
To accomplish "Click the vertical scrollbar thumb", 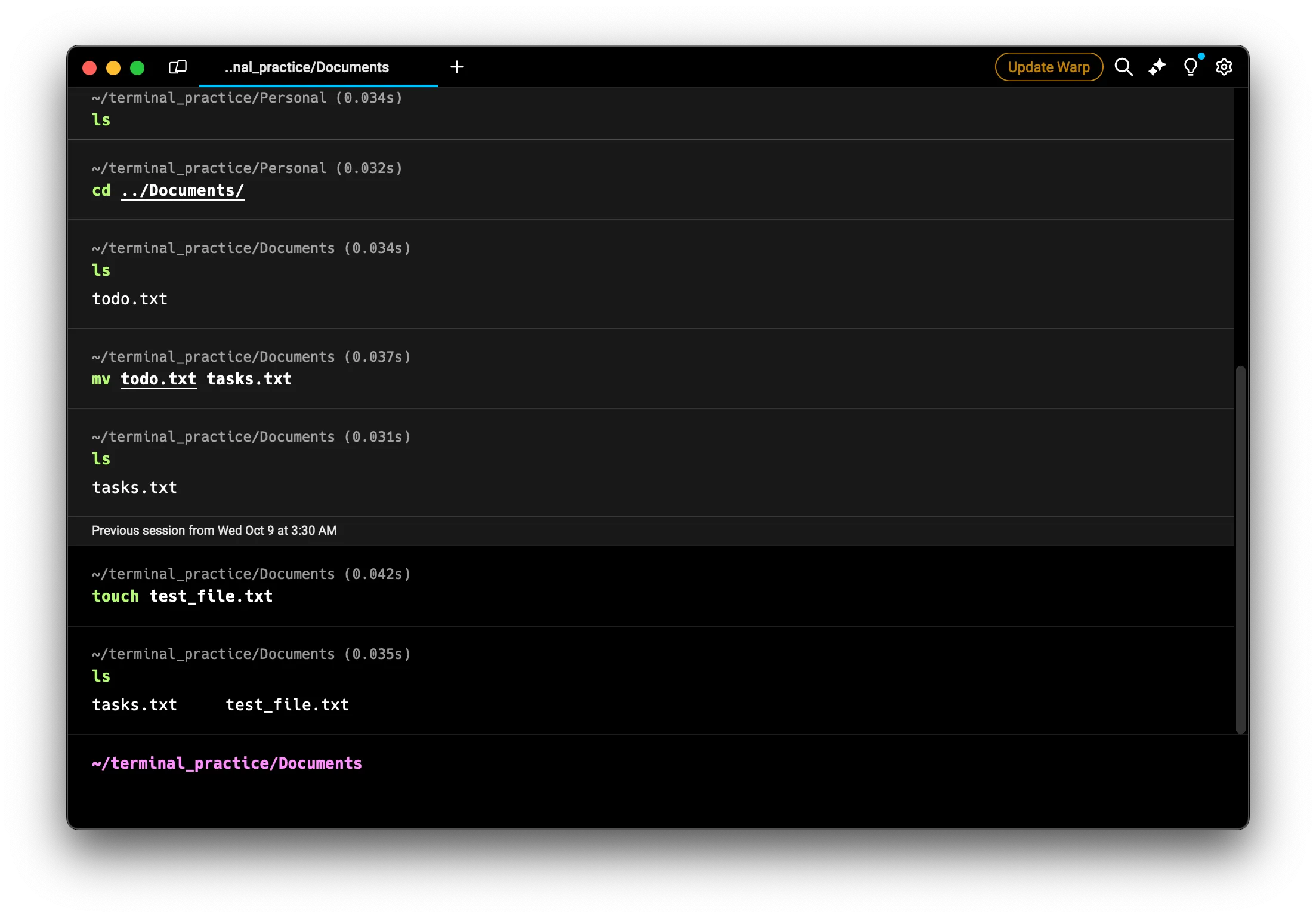I will point(1240,549).
